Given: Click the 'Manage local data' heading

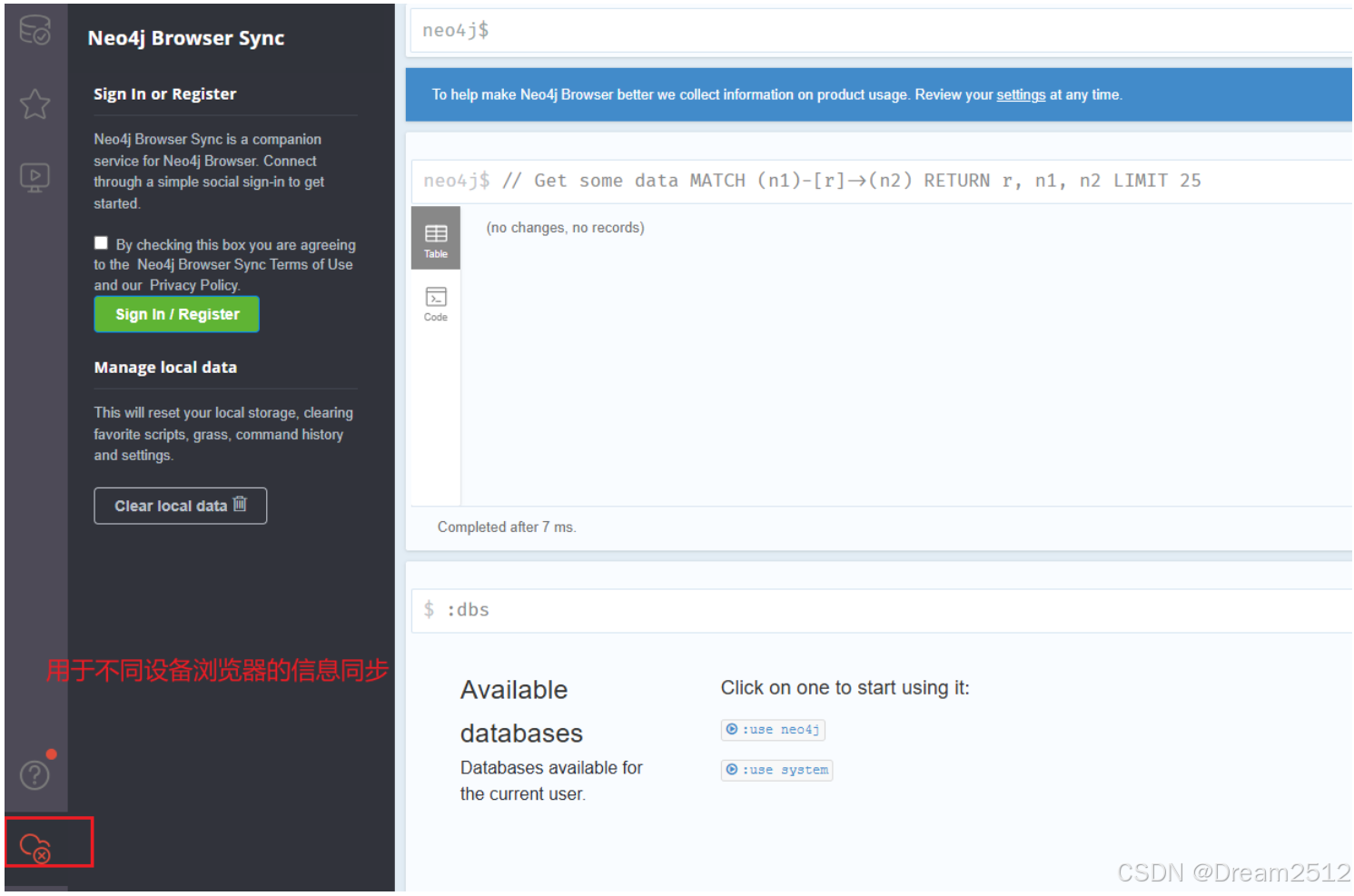Looking at the screenshot, I should (x=165, y=368).
